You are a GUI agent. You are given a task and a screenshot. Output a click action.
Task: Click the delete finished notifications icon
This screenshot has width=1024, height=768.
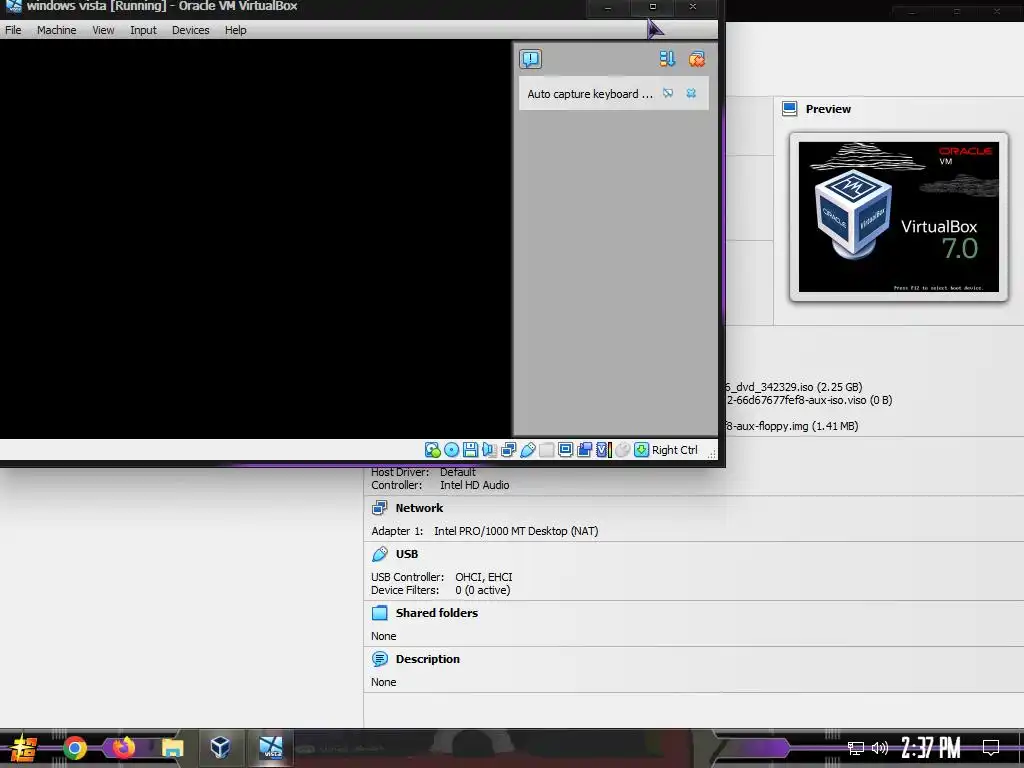[x=697, y=59]
